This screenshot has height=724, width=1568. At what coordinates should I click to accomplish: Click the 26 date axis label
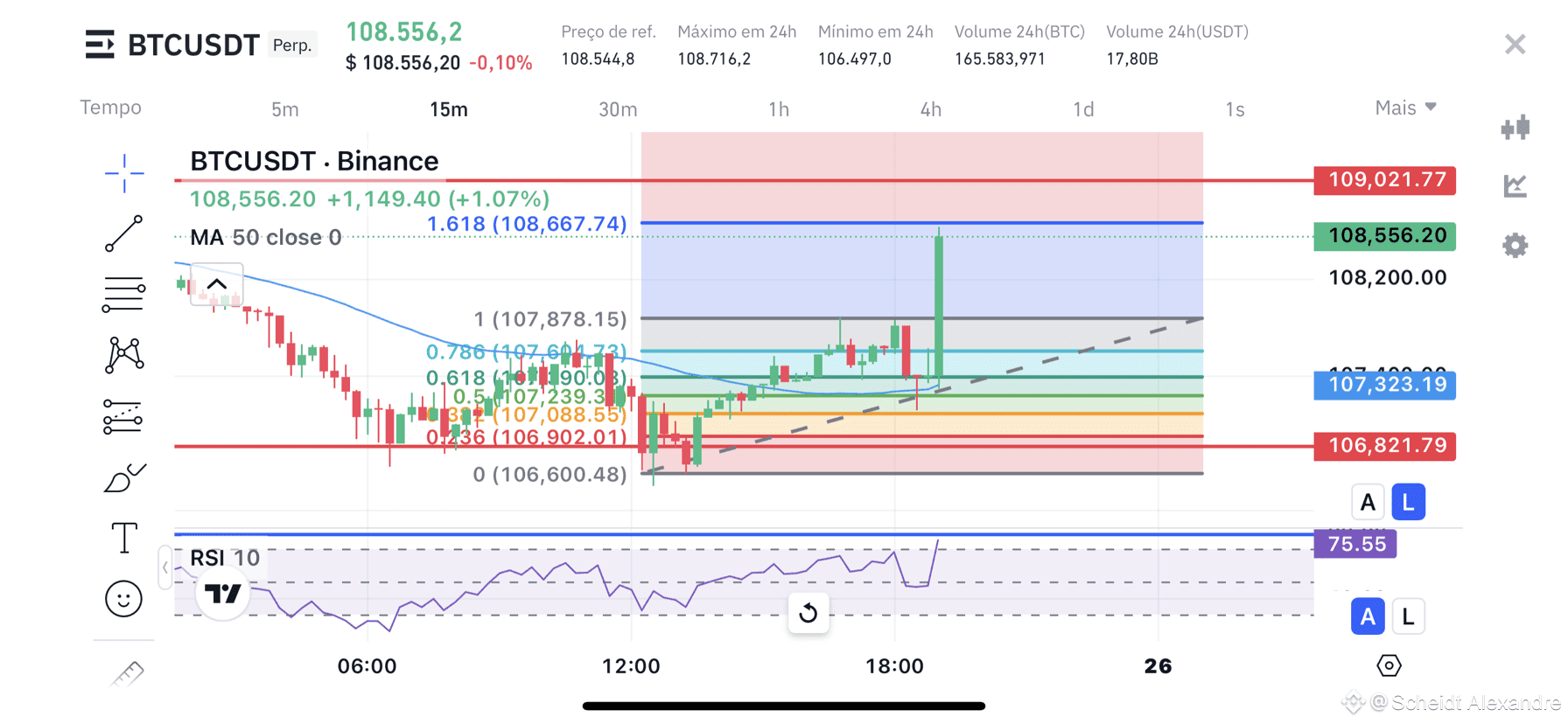[1158, 666]
